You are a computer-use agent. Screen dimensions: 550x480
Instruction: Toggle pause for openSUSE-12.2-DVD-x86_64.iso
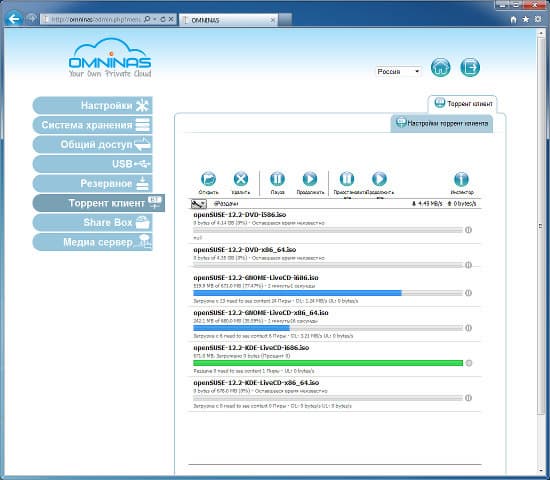point(468,265)
